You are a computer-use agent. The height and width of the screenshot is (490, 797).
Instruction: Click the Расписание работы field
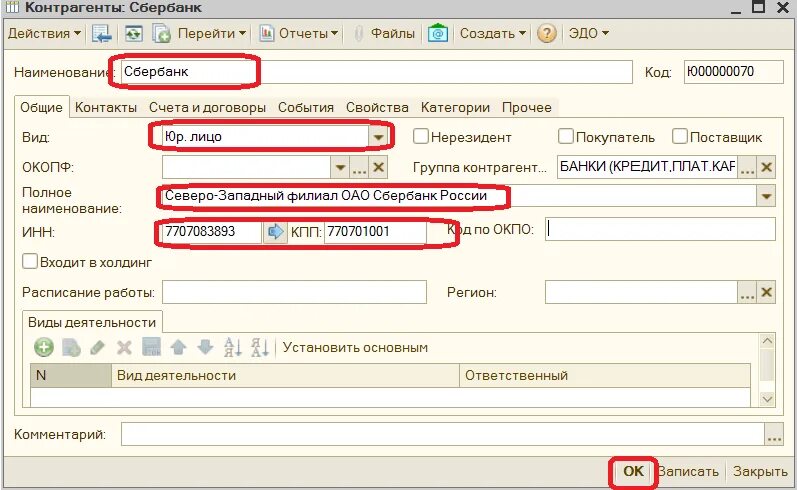coord(294,292)
